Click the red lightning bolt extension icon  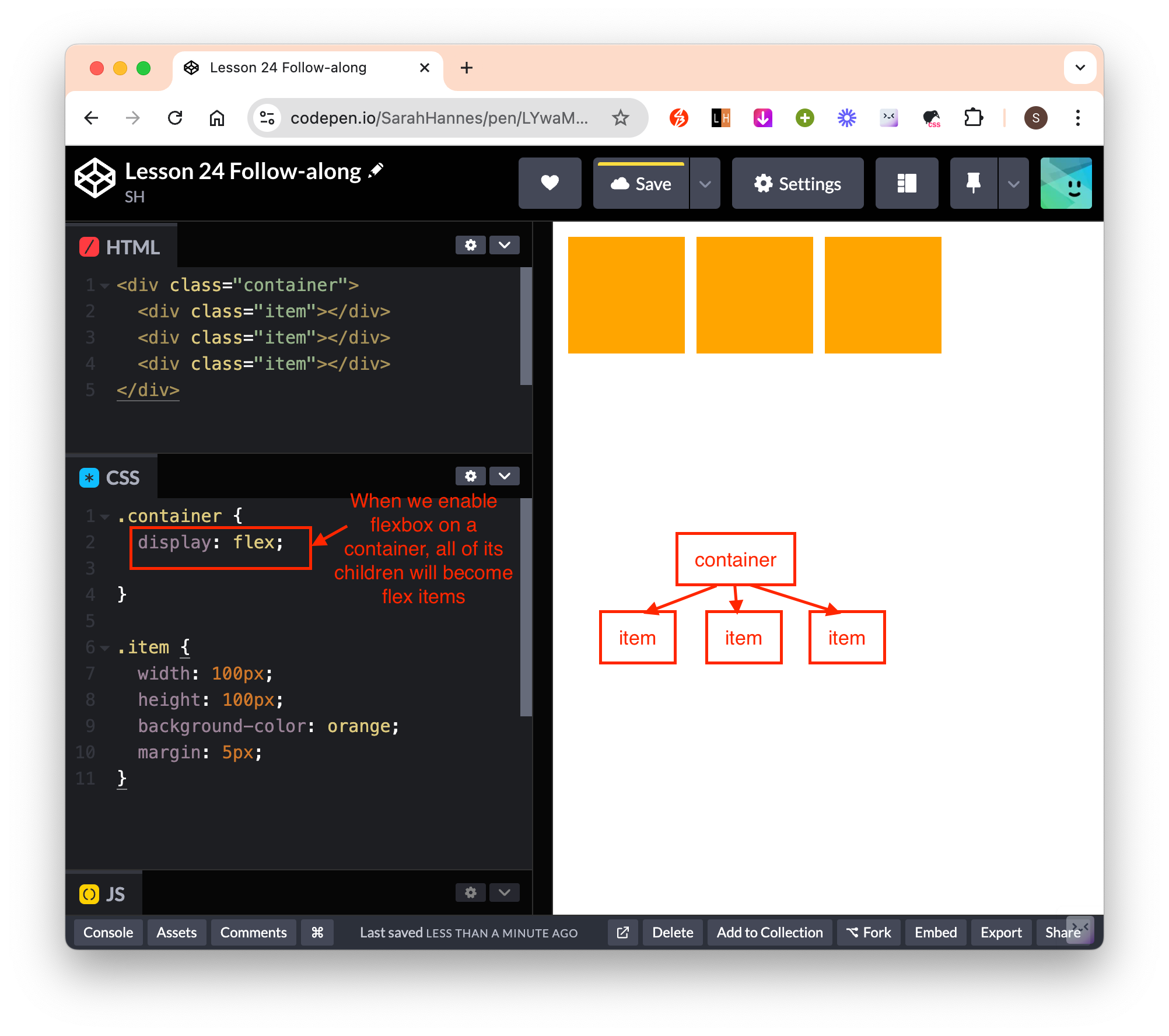pos(679,118)
